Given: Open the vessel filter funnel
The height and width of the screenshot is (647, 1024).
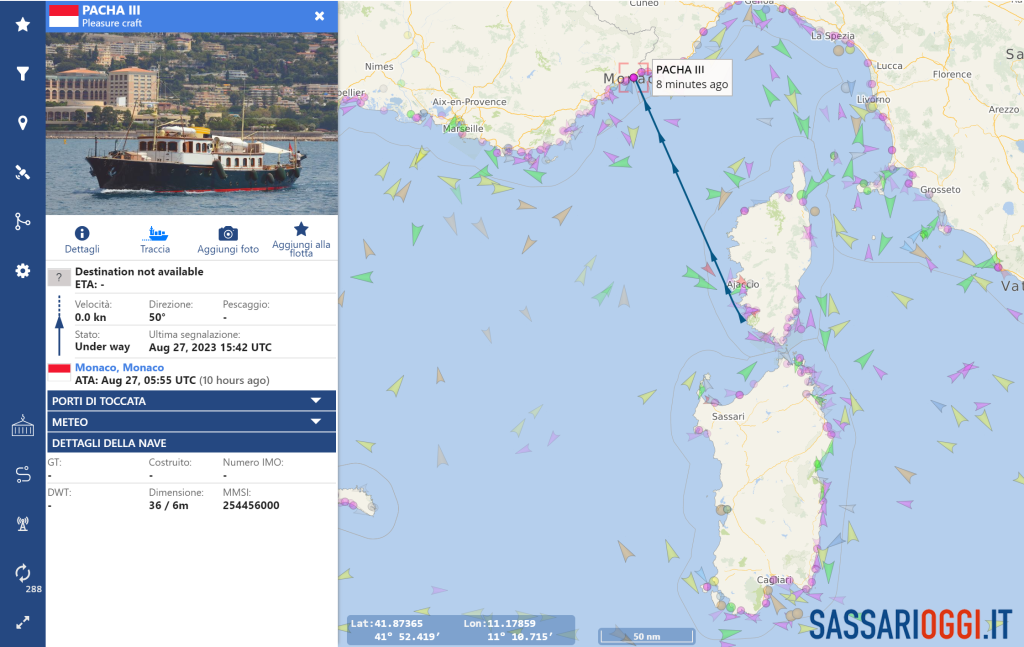Looking at the screenshot, I should click(22, 73).
